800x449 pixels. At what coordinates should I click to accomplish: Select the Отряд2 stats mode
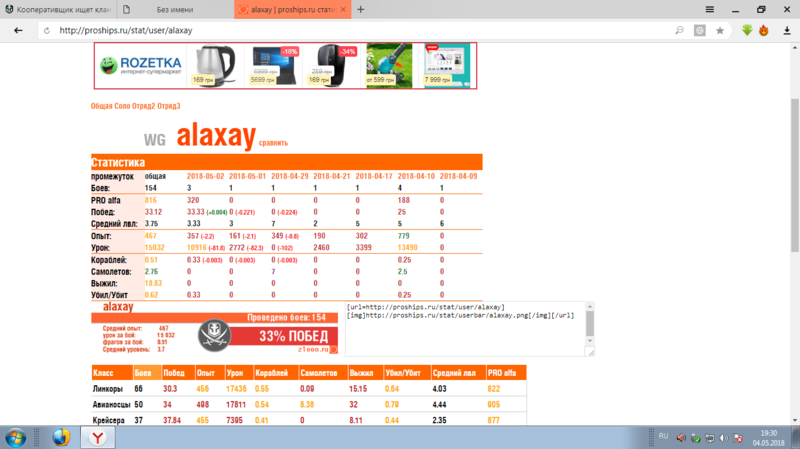tap(144, 106)
